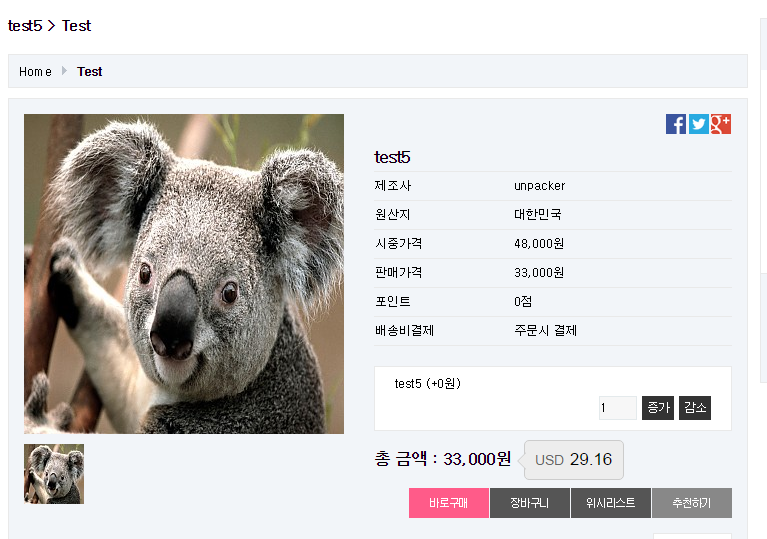Select the small koala thumbnail
This screenshot has width=767, height=539.
coord(54,474)
